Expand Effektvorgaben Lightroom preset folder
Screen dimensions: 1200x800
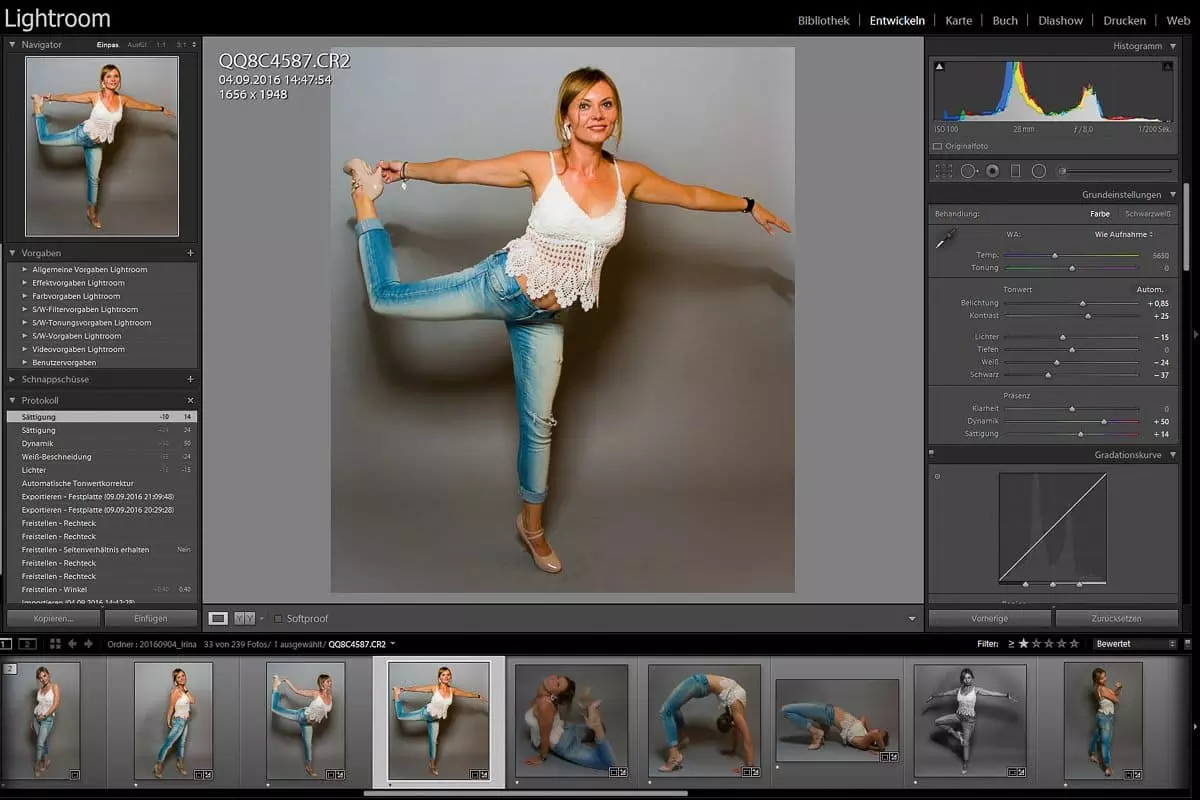click(25, 283)
